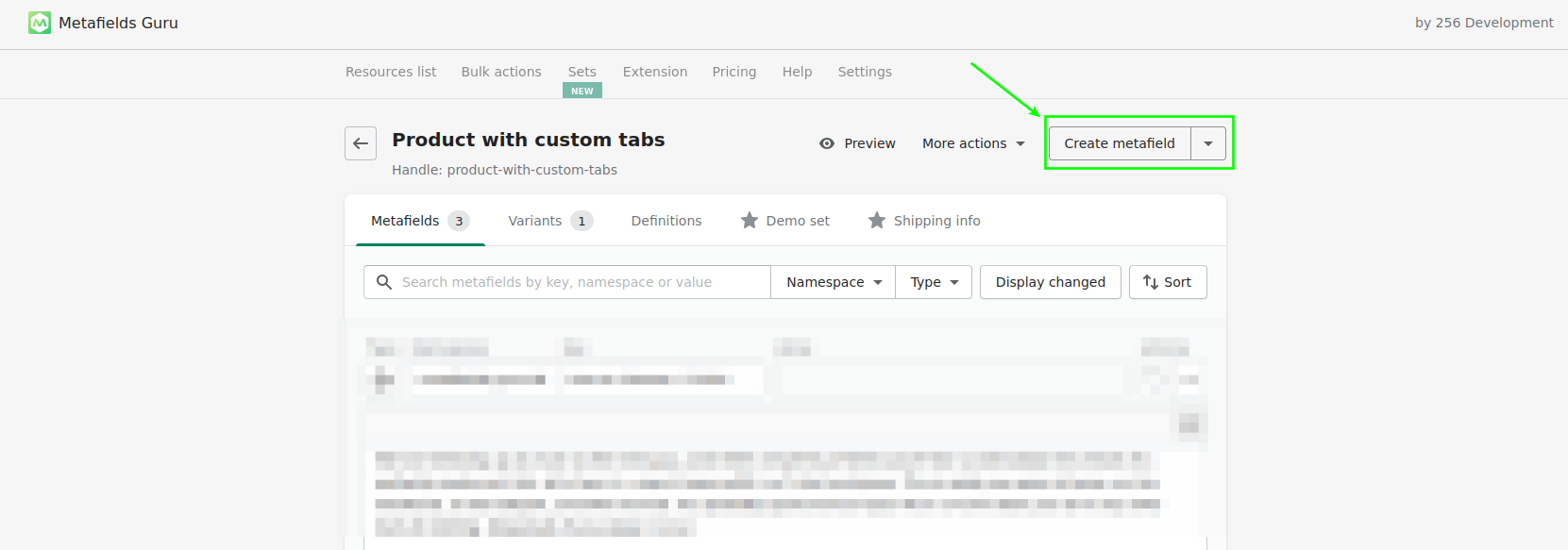The height and width of the screenshot is (550, 1568).
Task: Open the Extension page
Action: (655, 72)
